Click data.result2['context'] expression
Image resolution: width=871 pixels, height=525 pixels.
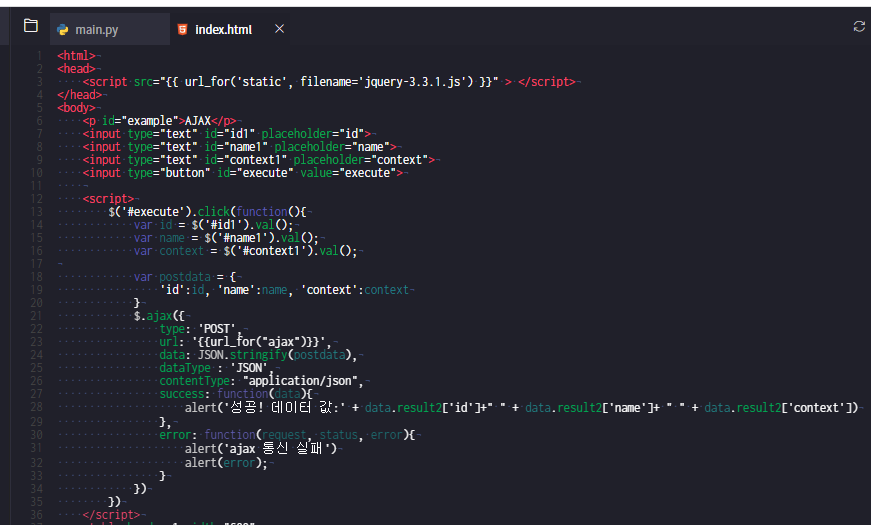pos(781,408)
